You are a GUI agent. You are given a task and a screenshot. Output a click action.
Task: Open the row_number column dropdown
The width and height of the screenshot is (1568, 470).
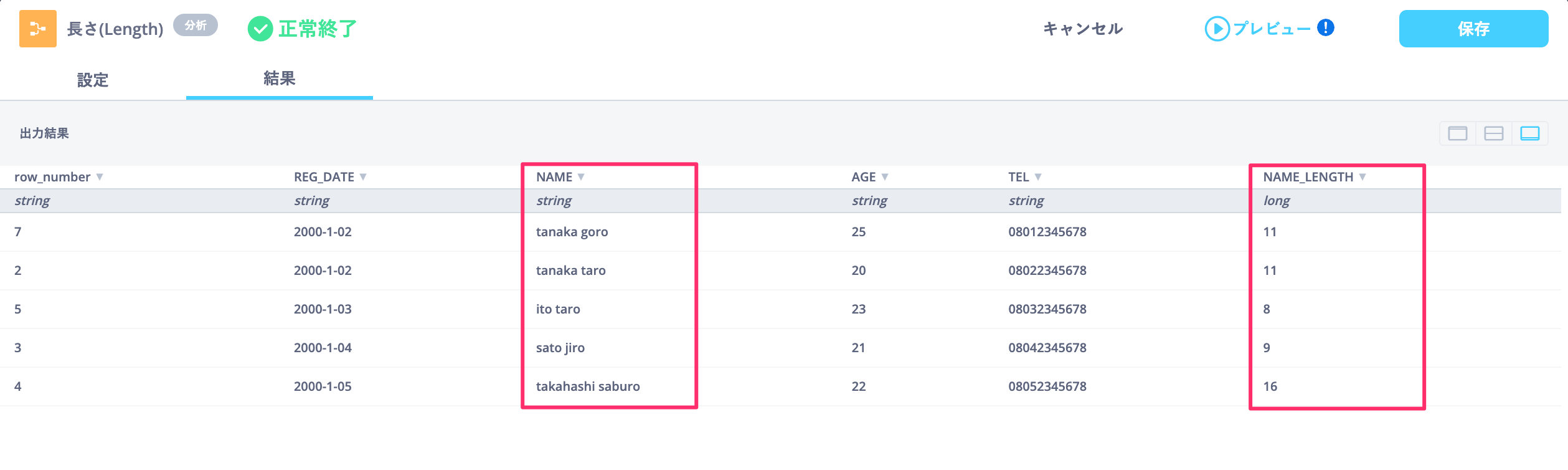point(100,177)
